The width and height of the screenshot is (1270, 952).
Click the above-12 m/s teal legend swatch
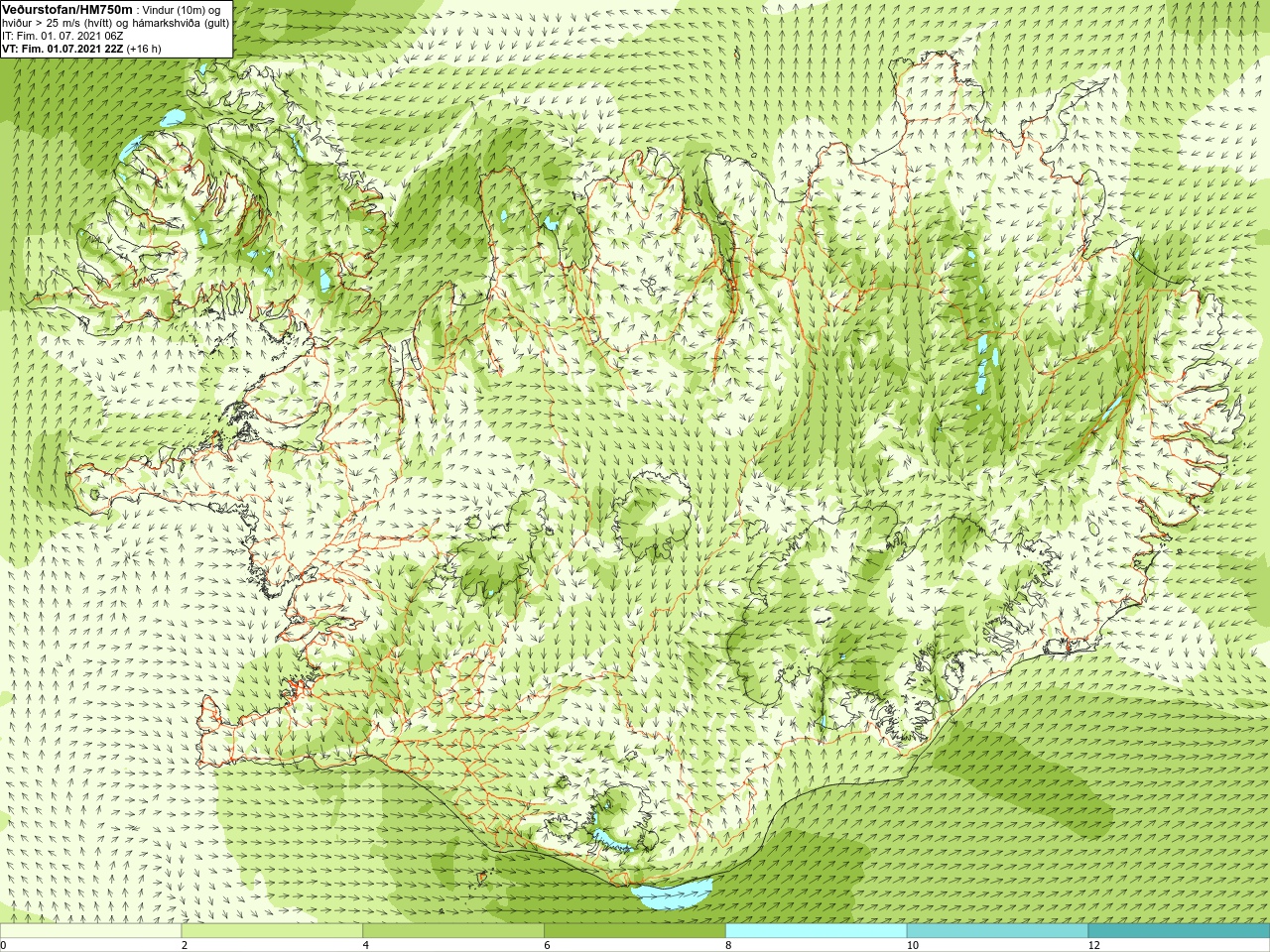(x=1179, y=931)
